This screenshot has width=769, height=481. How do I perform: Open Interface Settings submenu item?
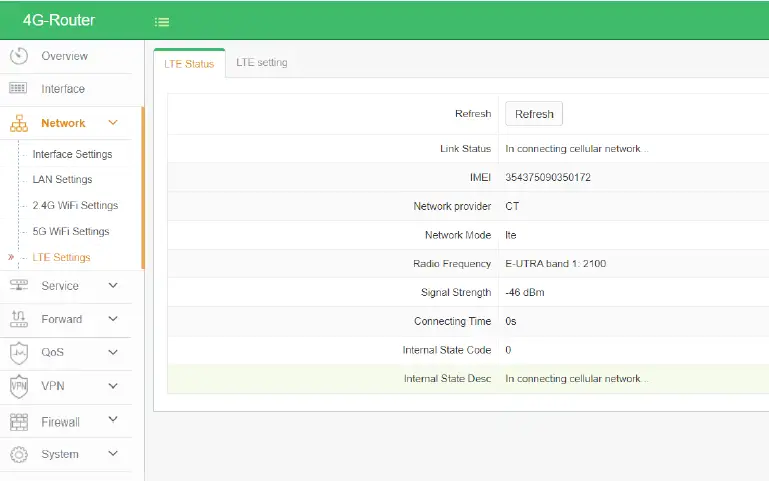coord(72,154)
